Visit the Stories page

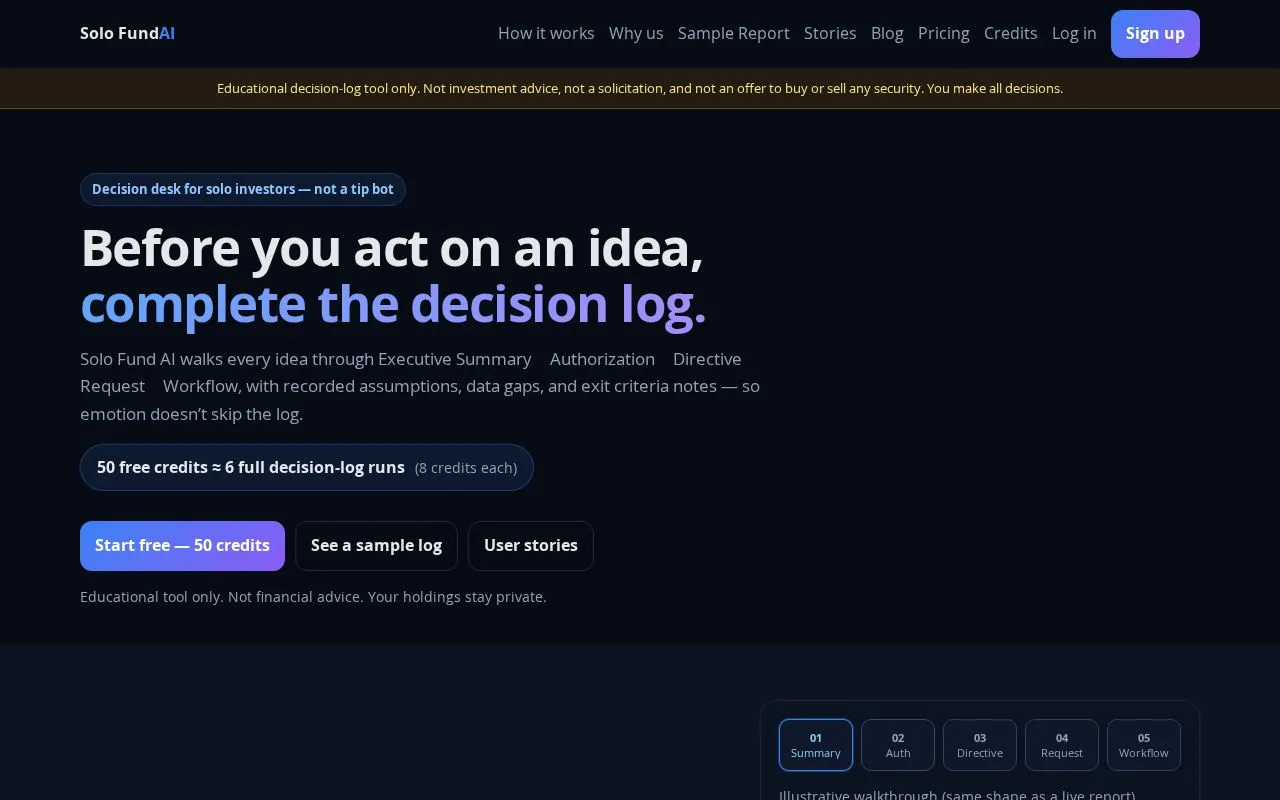pyautogui.click(x=830, y=33)
